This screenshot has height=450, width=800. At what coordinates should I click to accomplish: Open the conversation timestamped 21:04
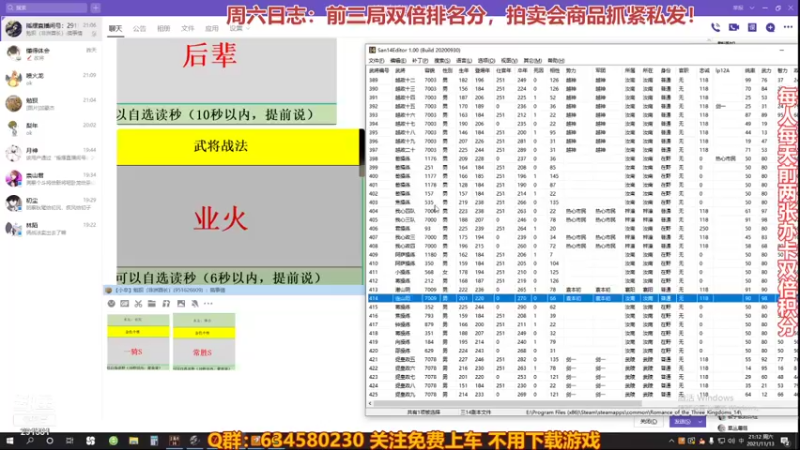[51, 104]
